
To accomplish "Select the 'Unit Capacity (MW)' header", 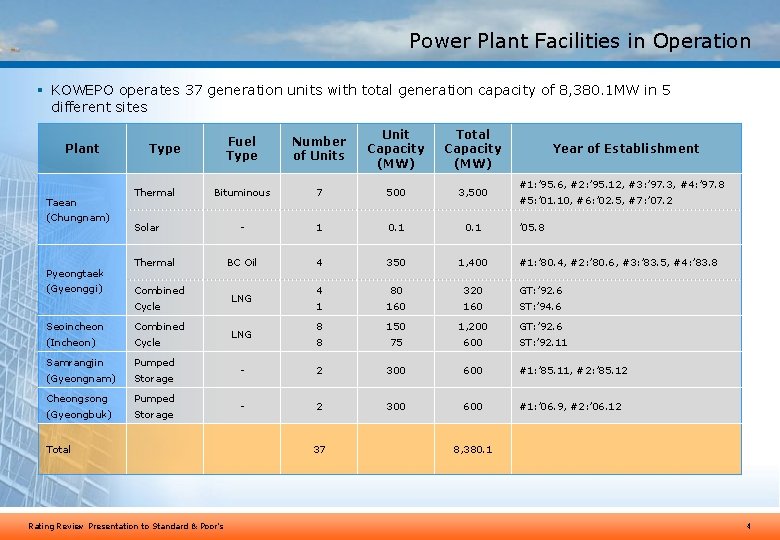I will point(396,148).
